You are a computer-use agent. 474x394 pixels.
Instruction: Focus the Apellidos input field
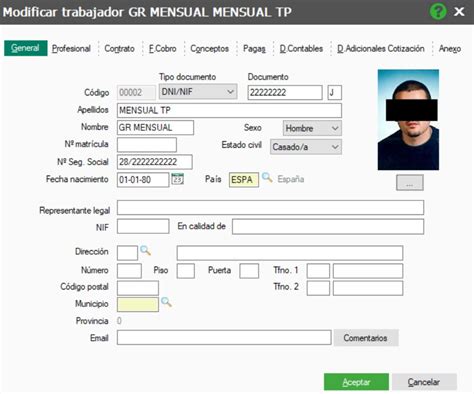tap(229, 110)
